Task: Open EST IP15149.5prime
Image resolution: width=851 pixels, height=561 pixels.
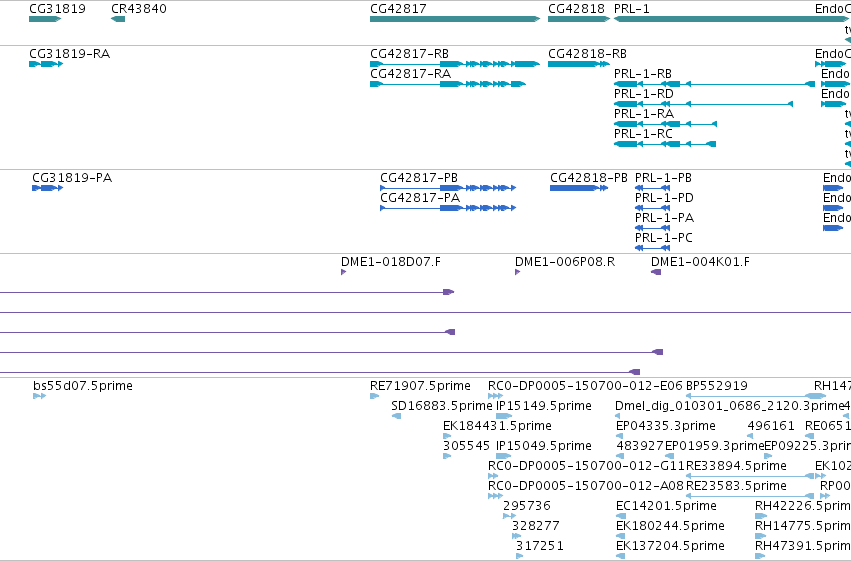Action: tap(544, 406)
